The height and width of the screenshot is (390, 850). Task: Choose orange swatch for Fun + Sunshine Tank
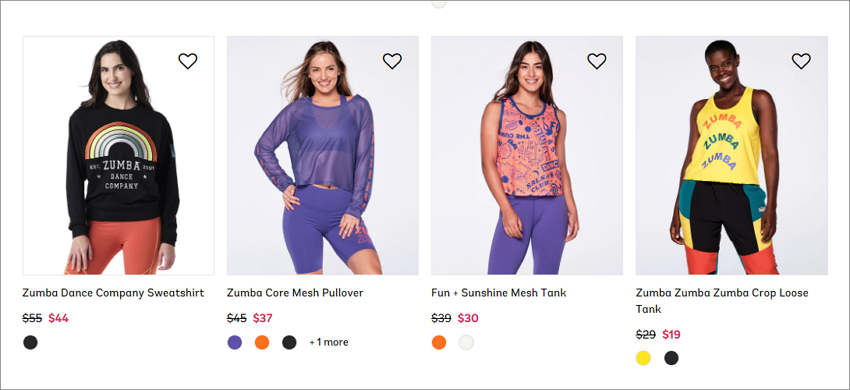(x=439, y=342)
